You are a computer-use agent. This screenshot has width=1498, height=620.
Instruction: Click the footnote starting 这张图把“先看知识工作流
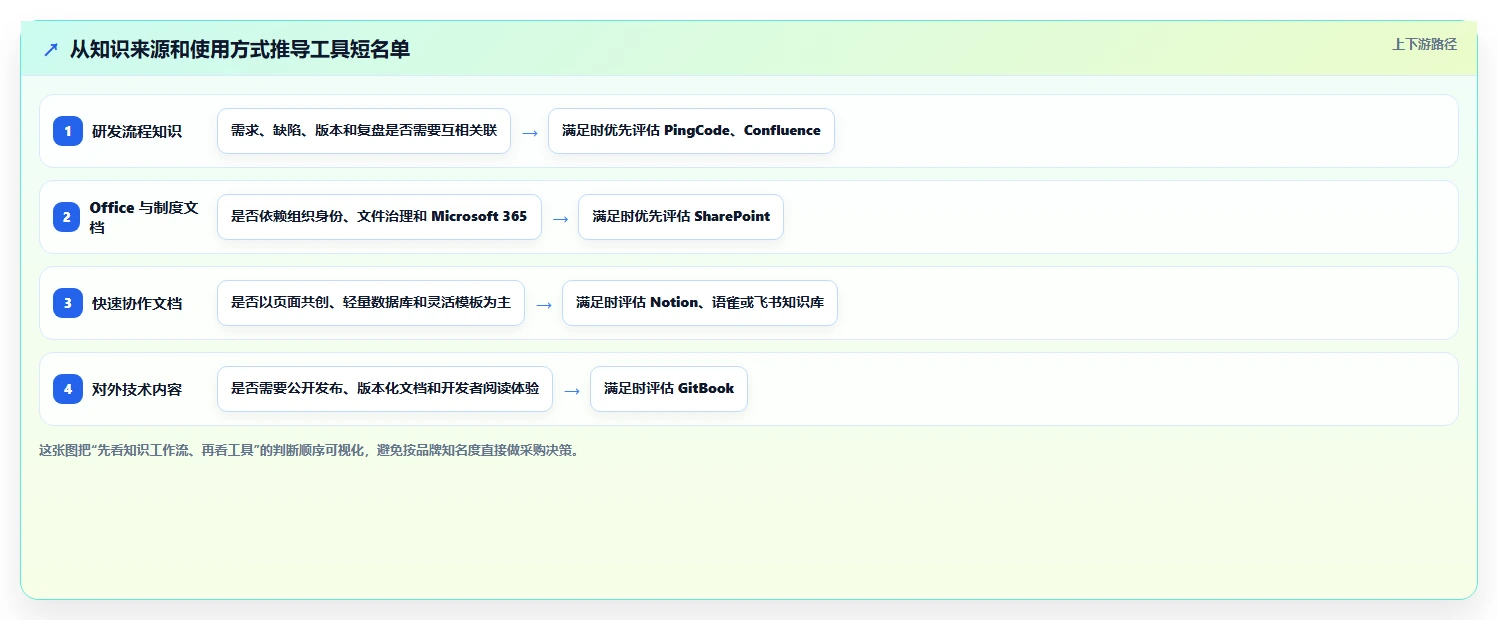[x=309, y=450]
